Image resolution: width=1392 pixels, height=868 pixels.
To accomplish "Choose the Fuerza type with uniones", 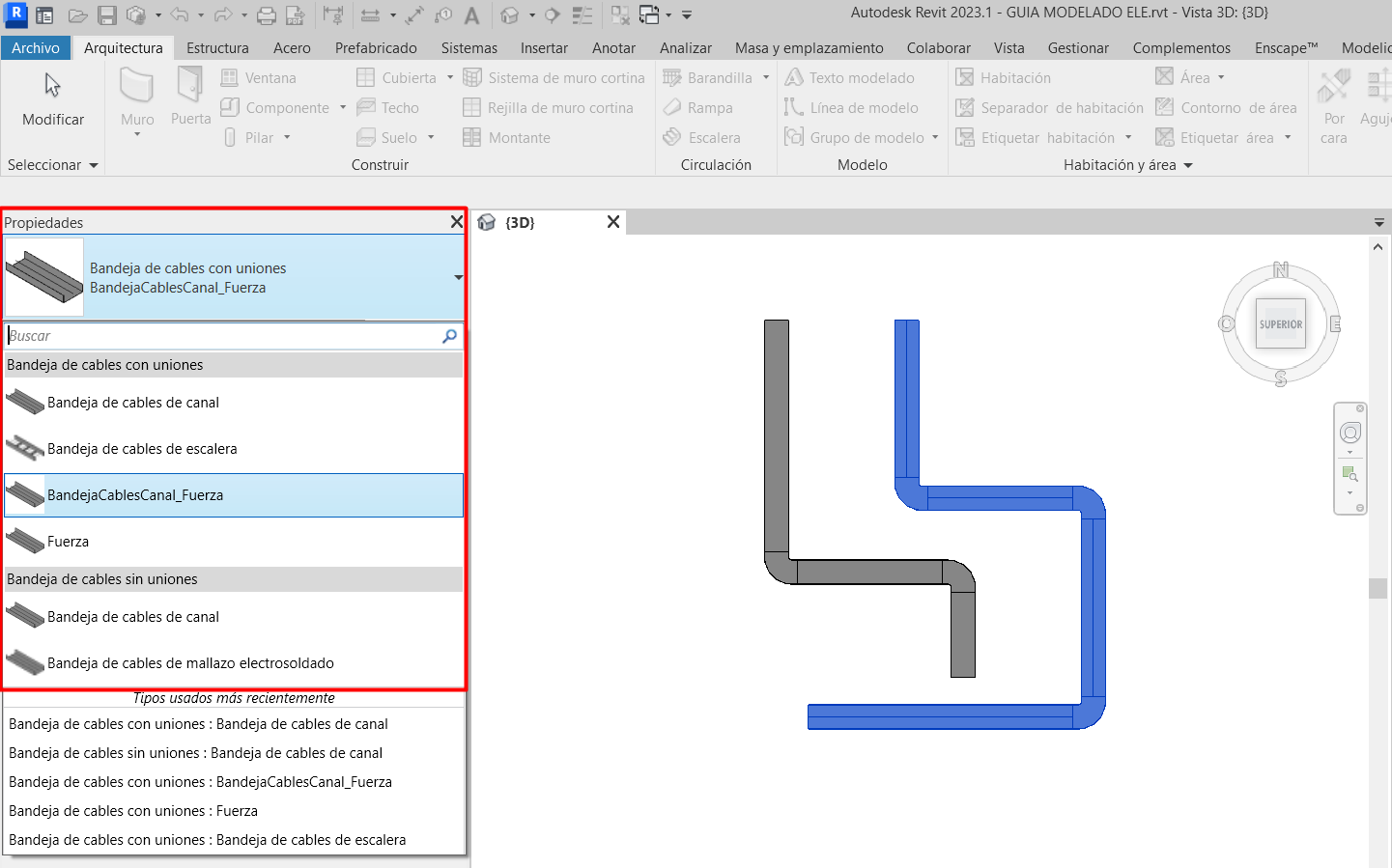I will pos(234,542).
